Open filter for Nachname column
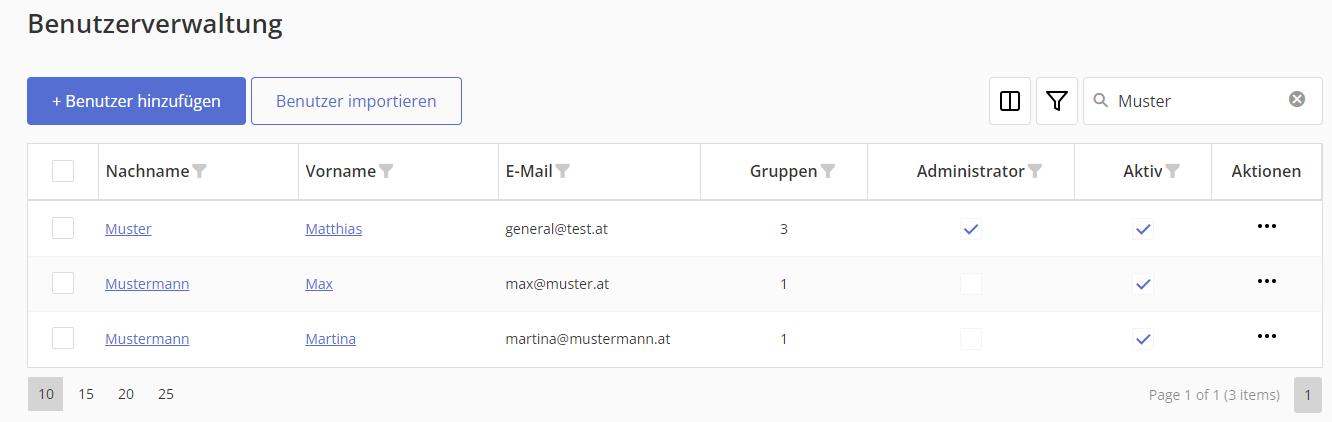This screenshot has height=422, width=1332. point(199,171)
